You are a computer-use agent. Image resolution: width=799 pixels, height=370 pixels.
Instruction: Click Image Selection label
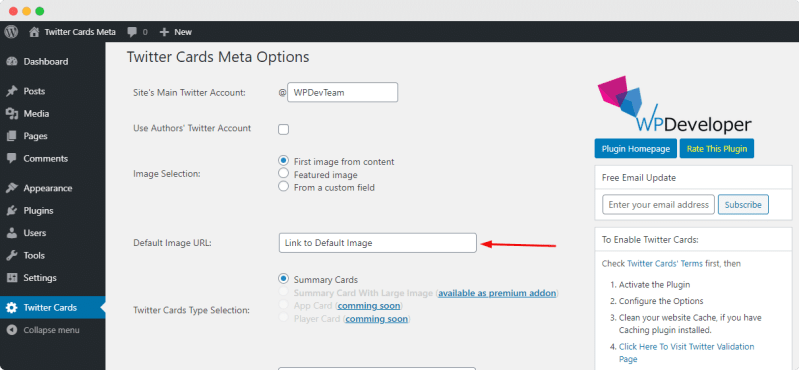tap(167, 174)
